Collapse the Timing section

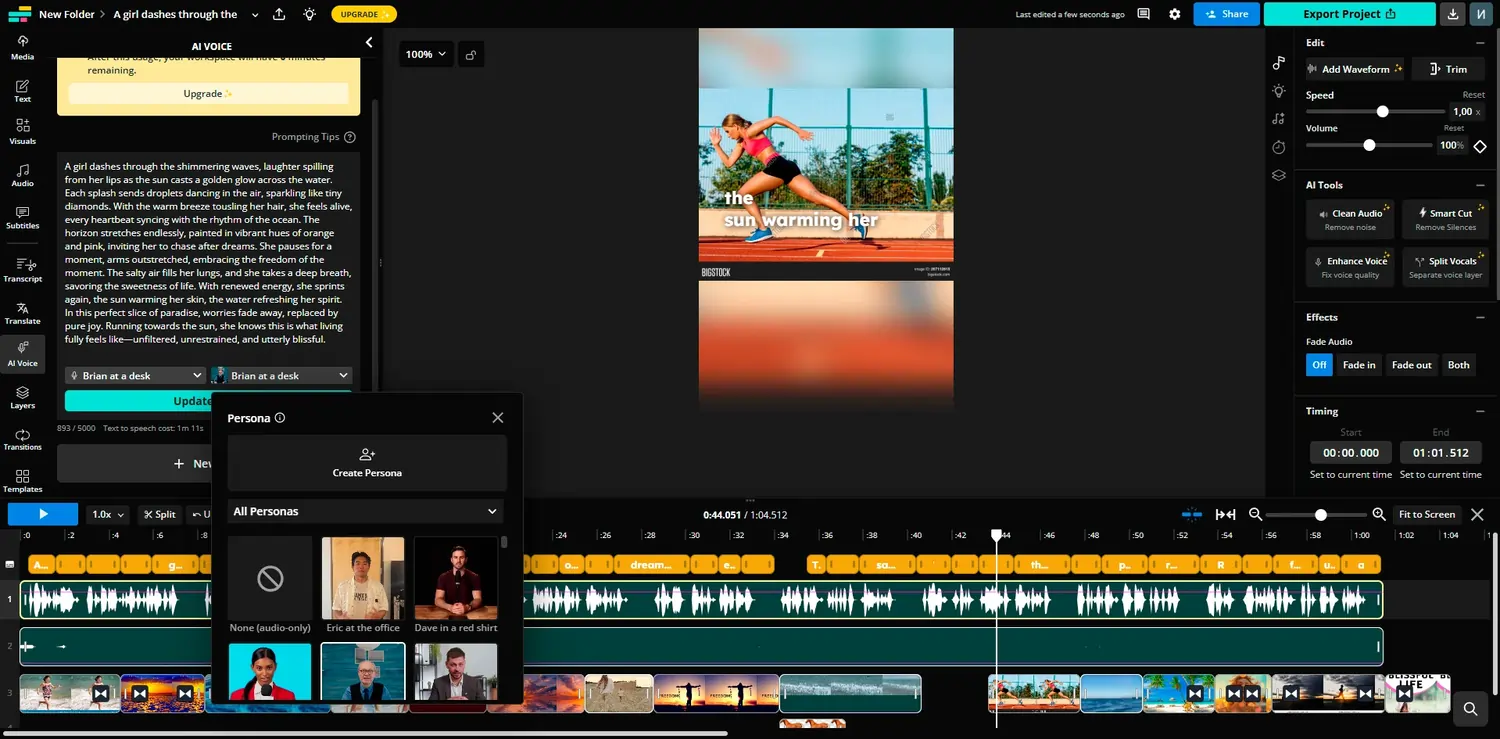tap(1480, 411)
